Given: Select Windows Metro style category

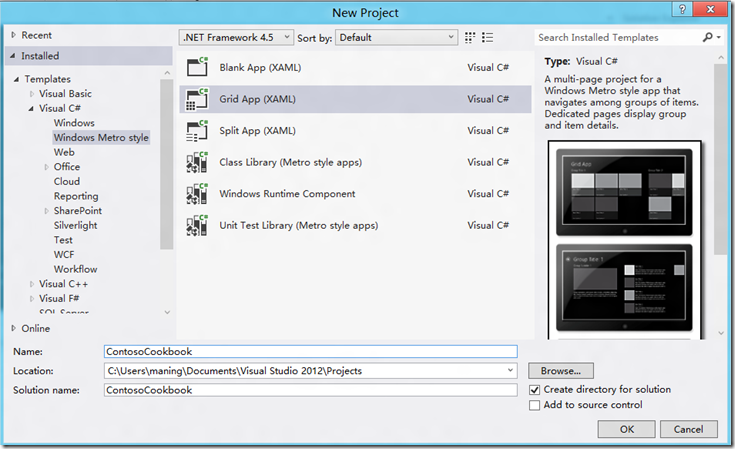Looking at the screenshot, I should (x=101, y=137).
